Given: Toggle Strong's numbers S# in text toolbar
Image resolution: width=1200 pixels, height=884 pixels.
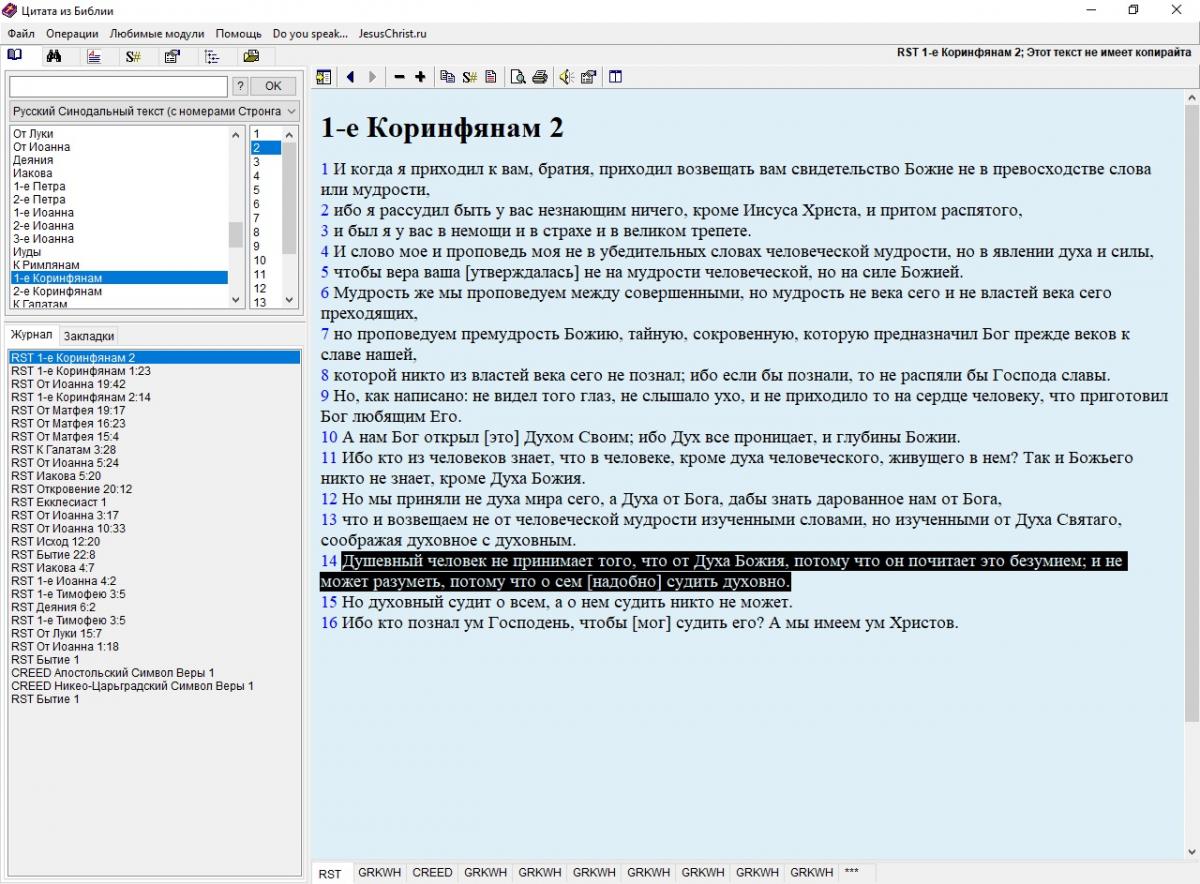Looking at the screenshot, I should coord(469,77).
